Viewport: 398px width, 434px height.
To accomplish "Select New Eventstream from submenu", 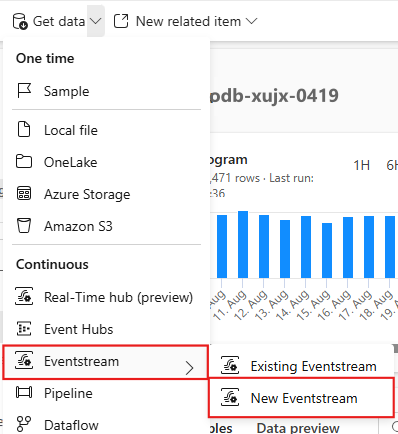I will pos(301,398).
